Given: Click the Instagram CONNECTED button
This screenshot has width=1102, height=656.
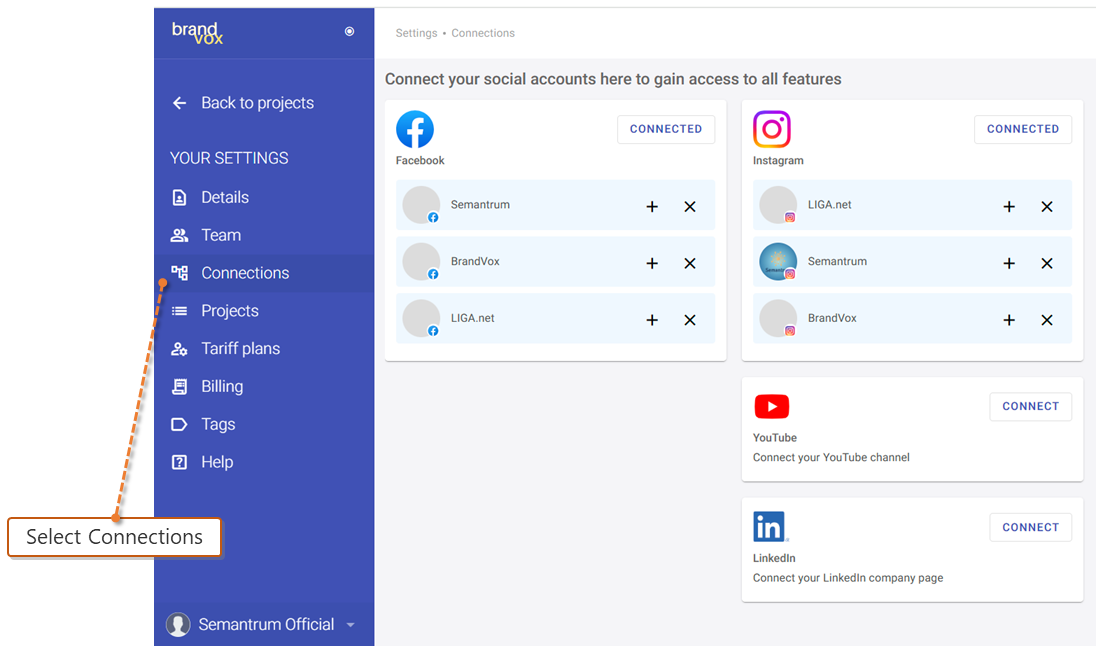Looking at the screenshot, I should tap(1023, 129).
